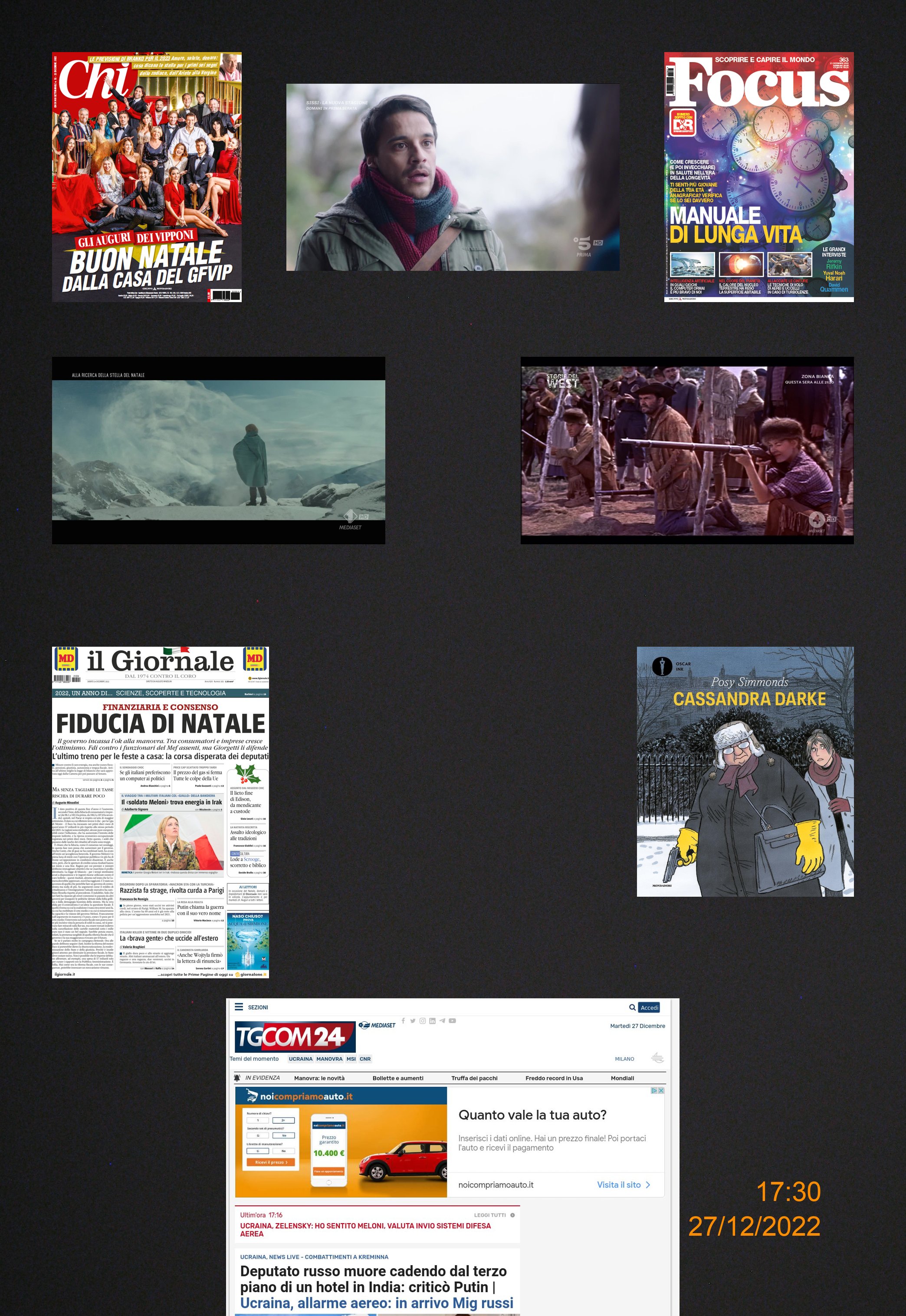Open the LinkedIn social icon
The image size is (906, 1316).
pyautogui.click(x=432, y=1021)
